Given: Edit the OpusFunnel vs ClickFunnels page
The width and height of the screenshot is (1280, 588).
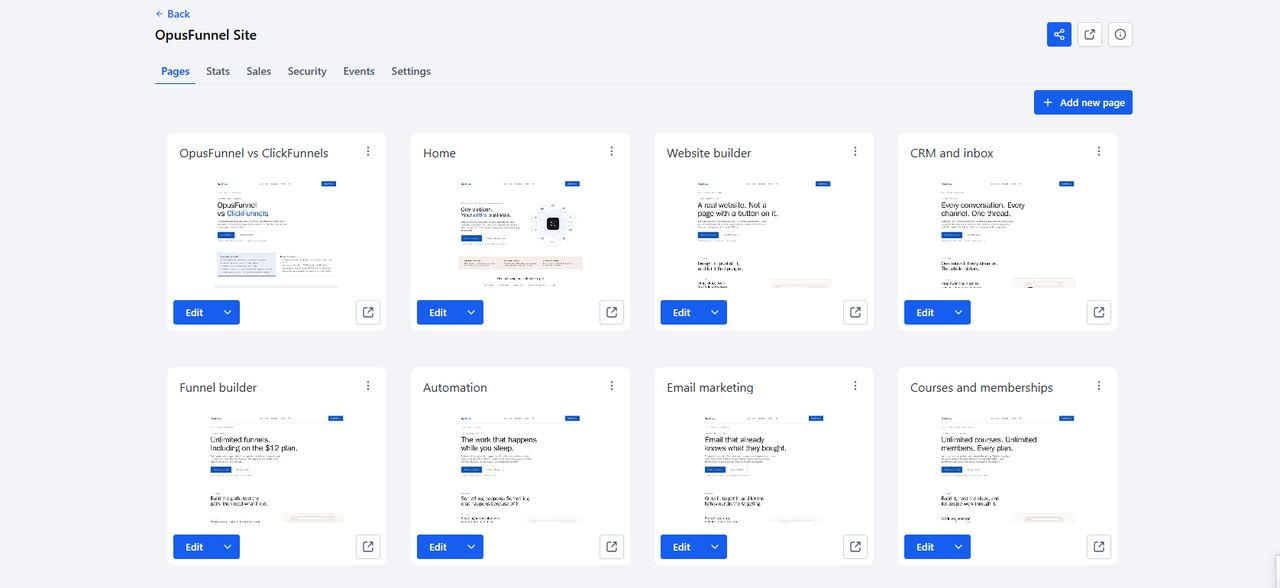Looking at the screenshot, I should pyautogui.click(x=194, y=312).
